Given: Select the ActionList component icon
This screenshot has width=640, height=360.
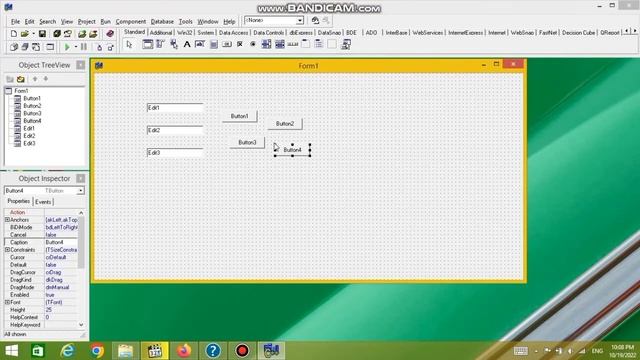Looking at the screenshot, I should (346, 44).
